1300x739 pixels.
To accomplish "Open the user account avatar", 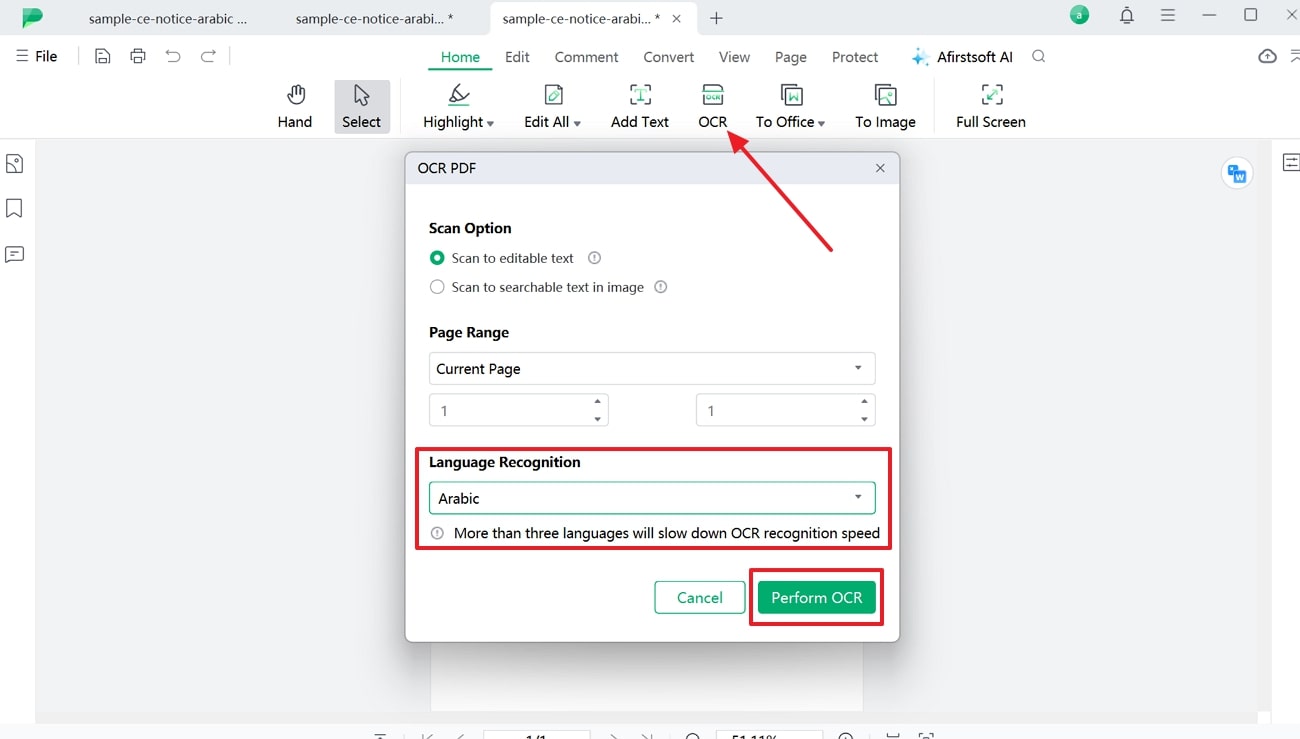I will [x=1079, y=15].
